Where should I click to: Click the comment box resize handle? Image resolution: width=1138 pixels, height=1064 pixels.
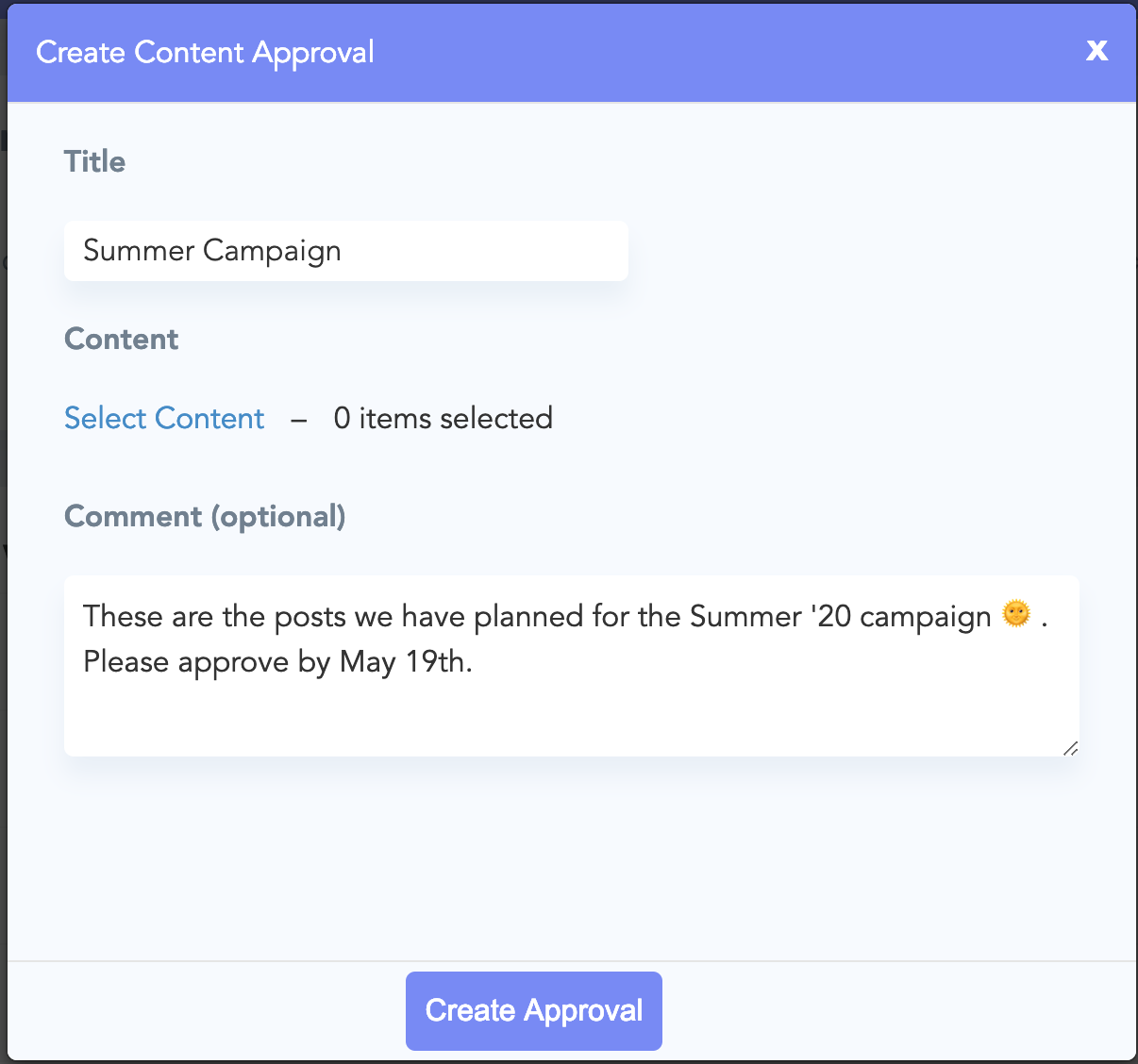click(1070, 748)
